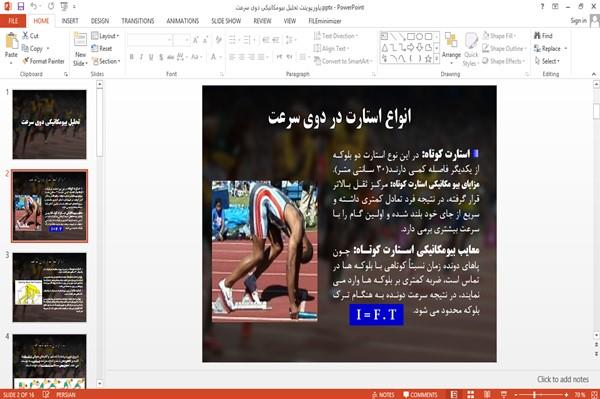Activate the Format Painter
The width and height of the screenshot is (600, 399).
coord(43,61)
